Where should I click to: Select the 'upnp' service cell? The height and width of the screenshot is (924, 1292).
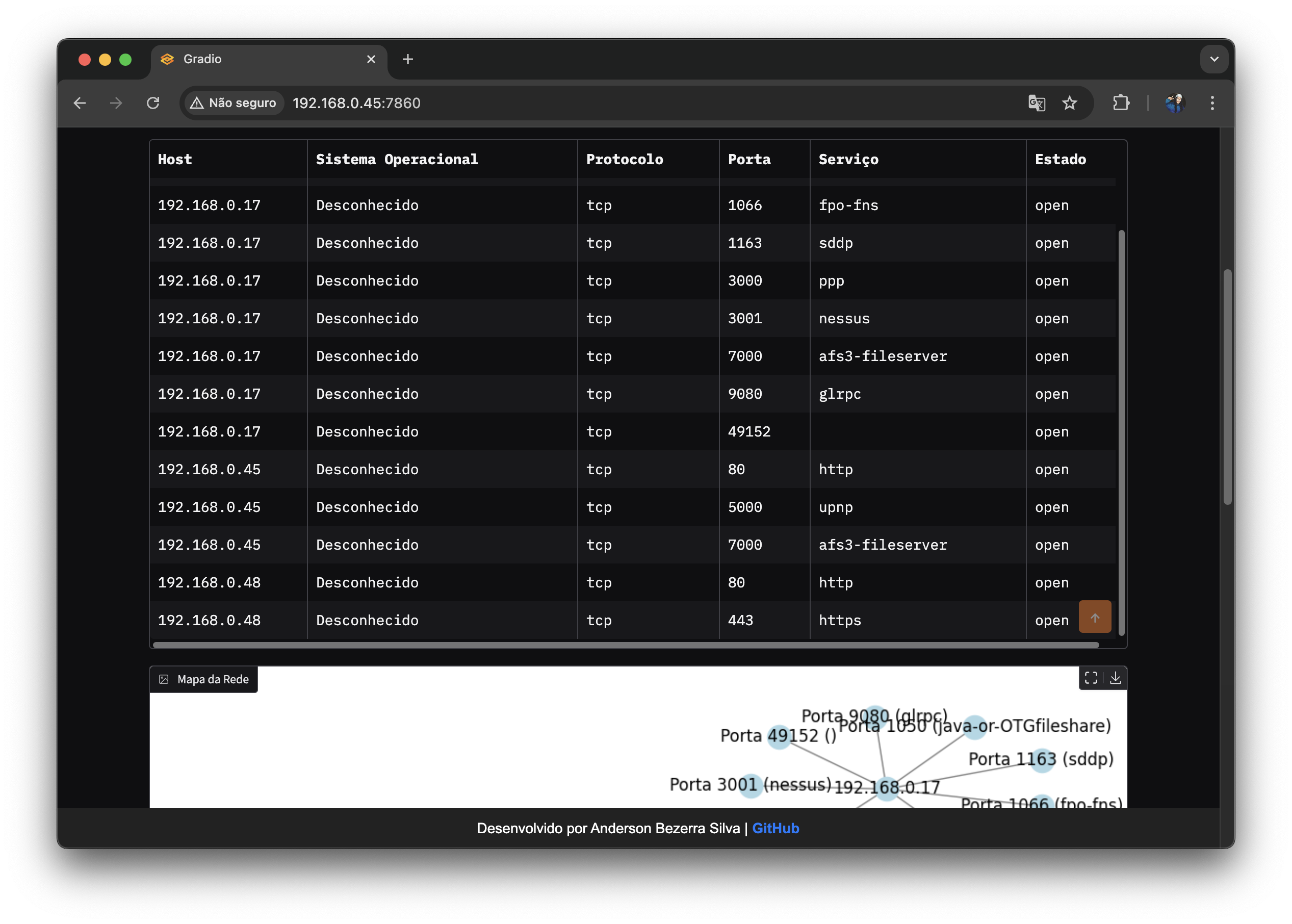[x=918, y=507]
